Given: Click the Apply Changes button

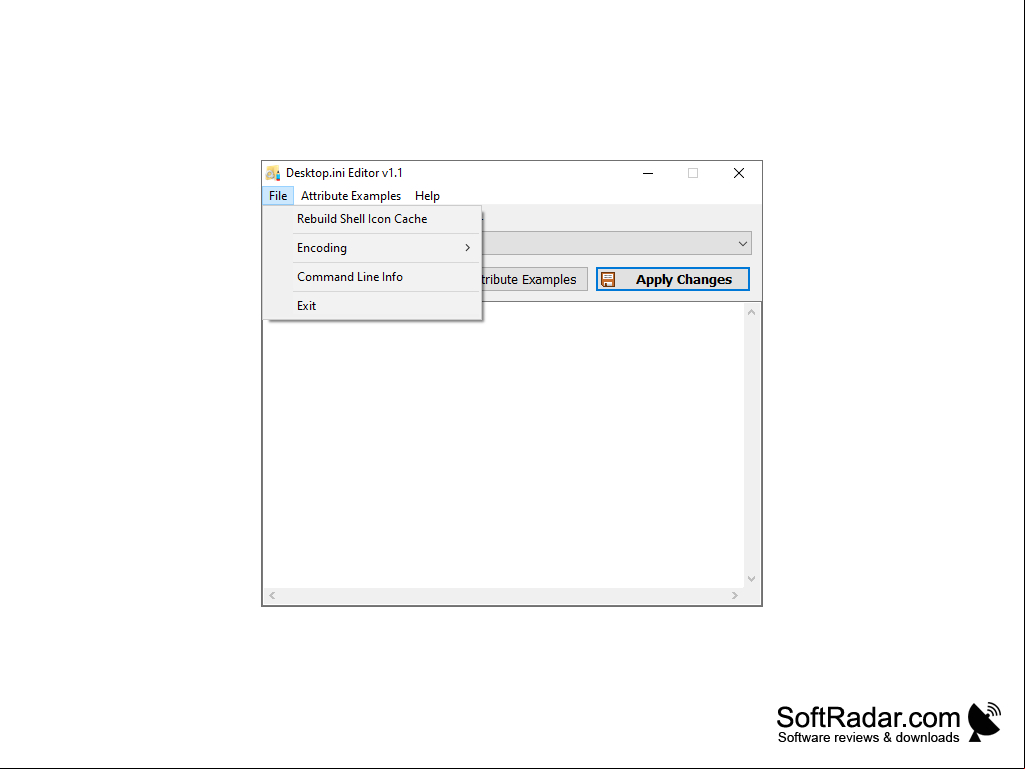Looking at the screenshot, I should tap(673, 279).
